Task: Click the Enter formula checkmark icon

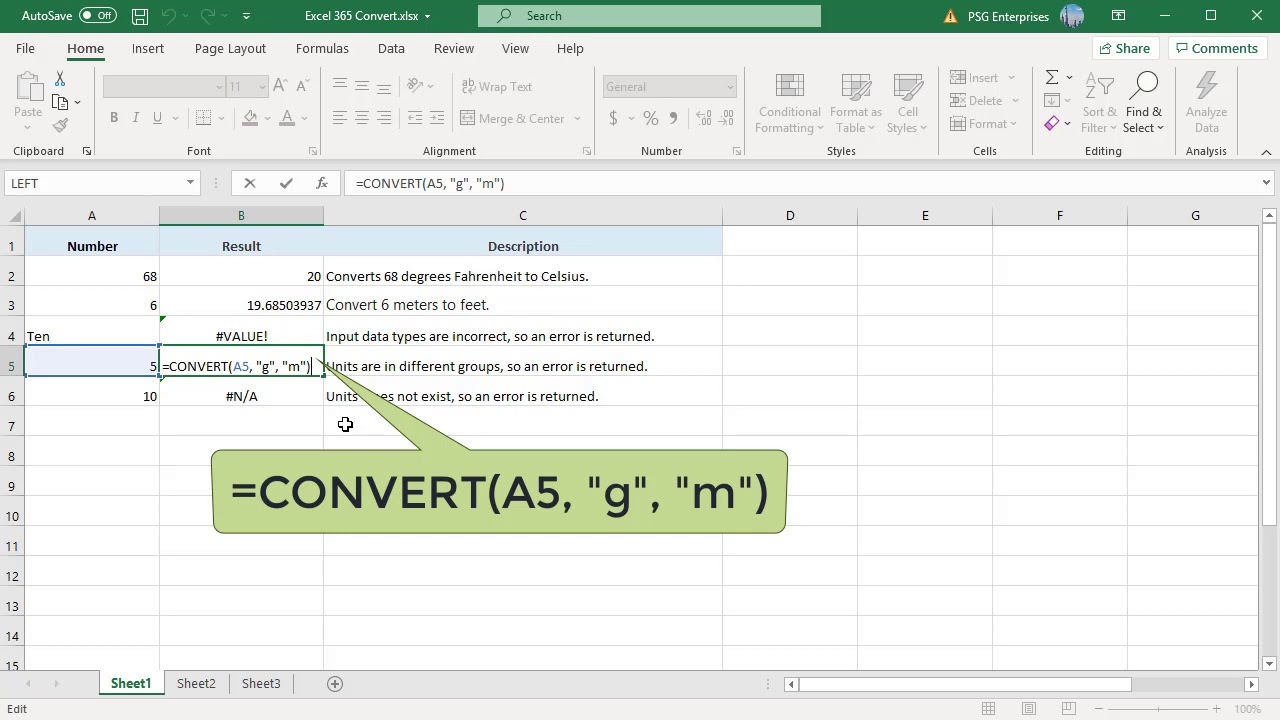Action: click(x=286, y=183)
